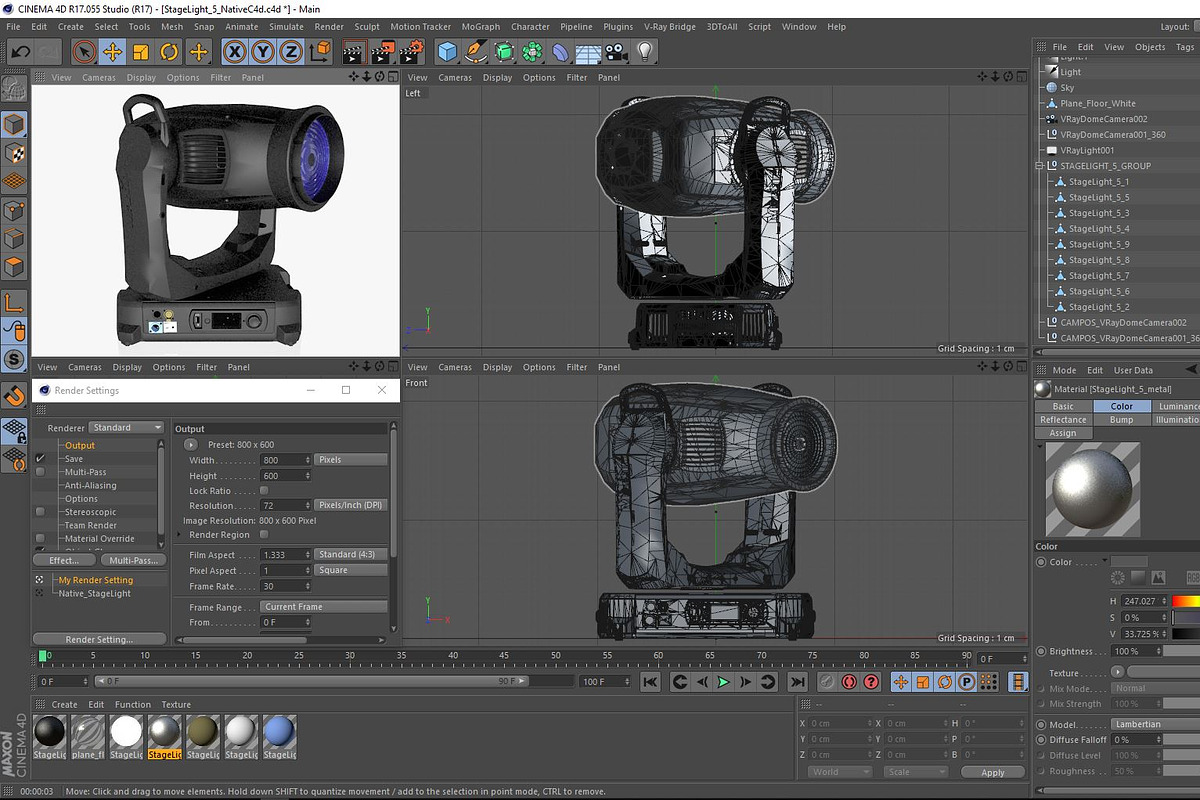Image resolution: width=1200 pixels, height=800 pixels.
Task: Switch to the Bump material tab
Action: (1121, 420)
